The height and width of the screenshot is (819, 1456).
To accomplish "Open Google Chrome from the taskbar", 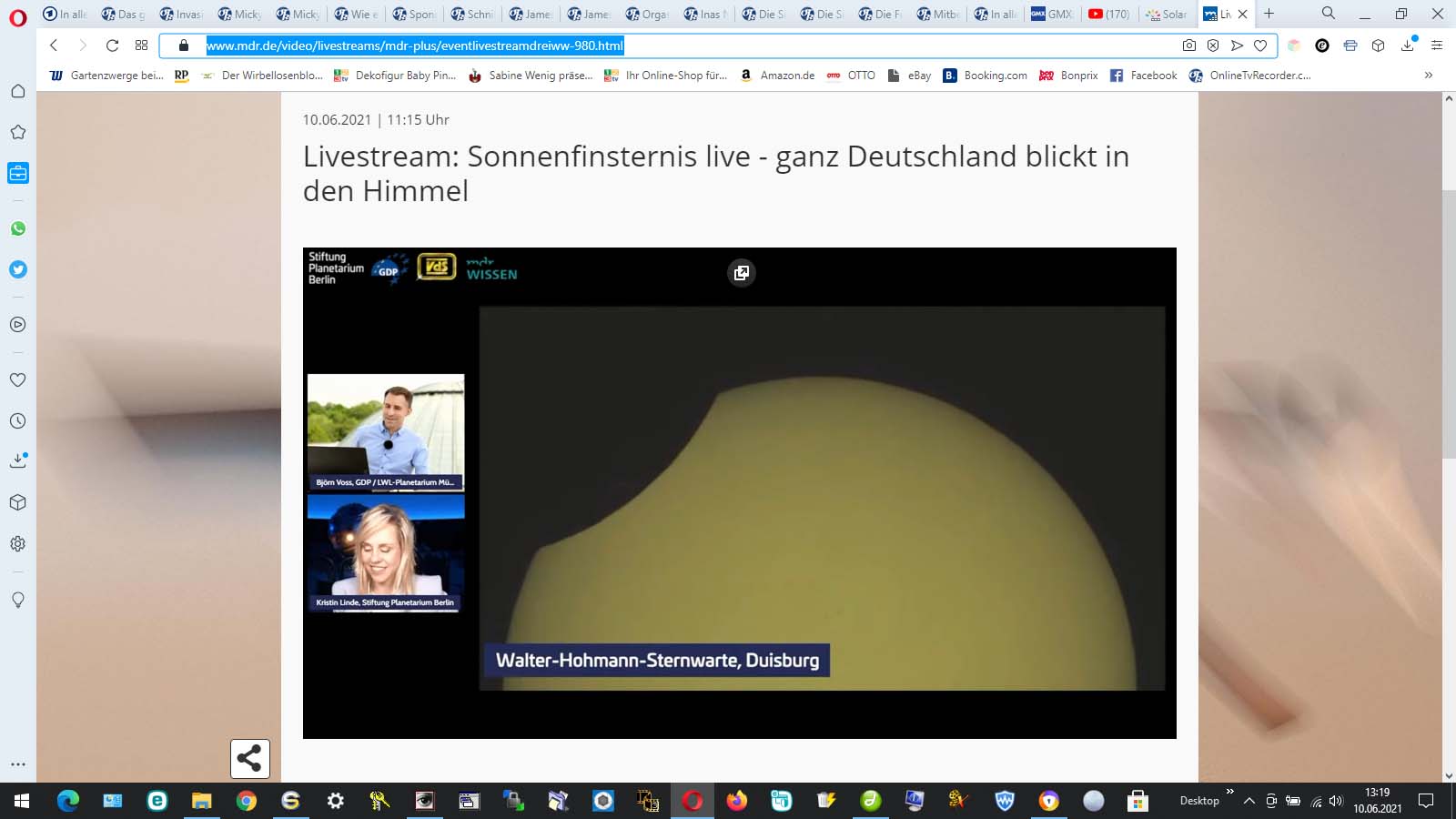I will click(246, 801).
